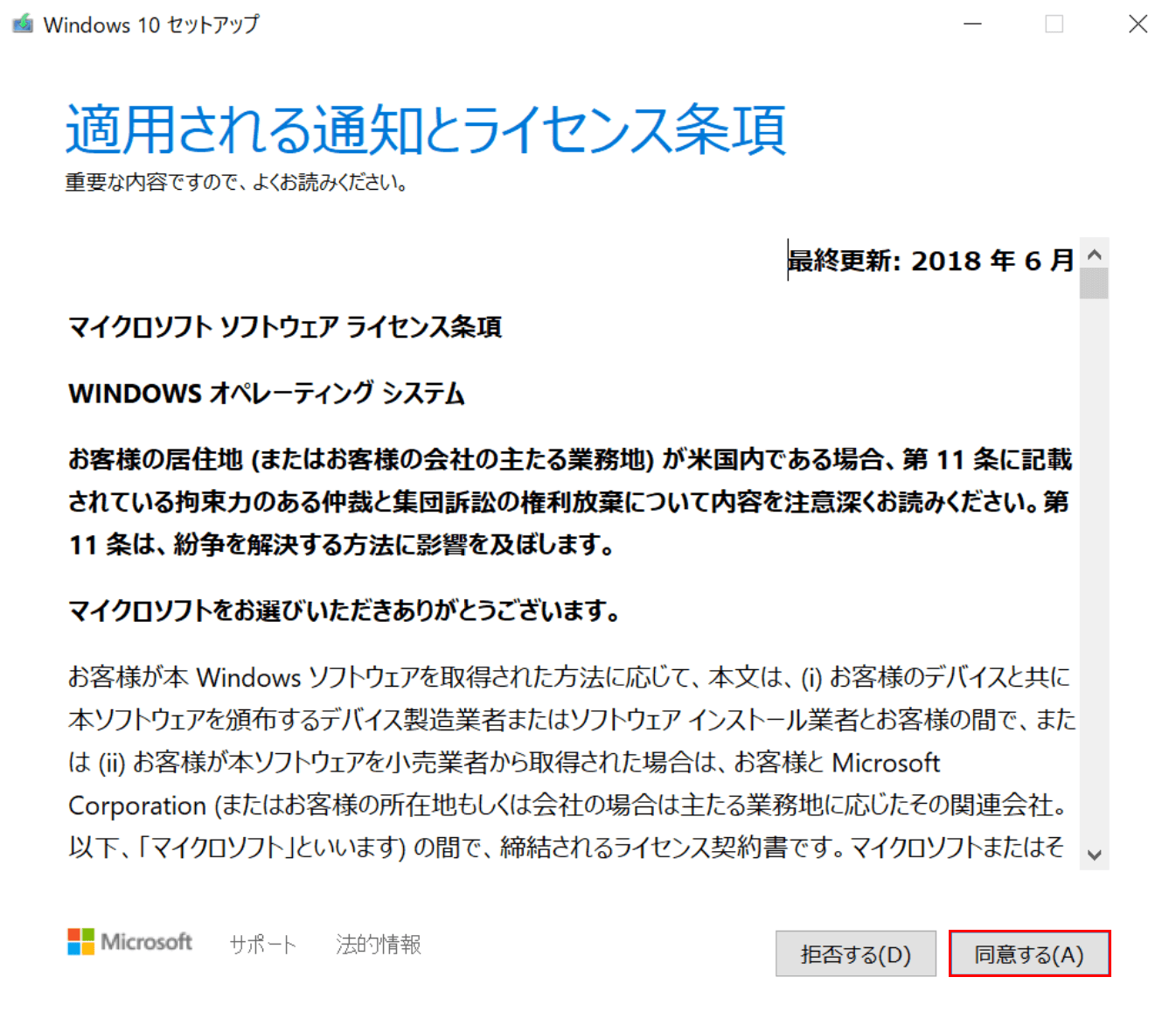This screenshot has height=1019, width=1176.
Task: Click the 最終更新: 2018 年 6 月 line
Action: (931, 261)
